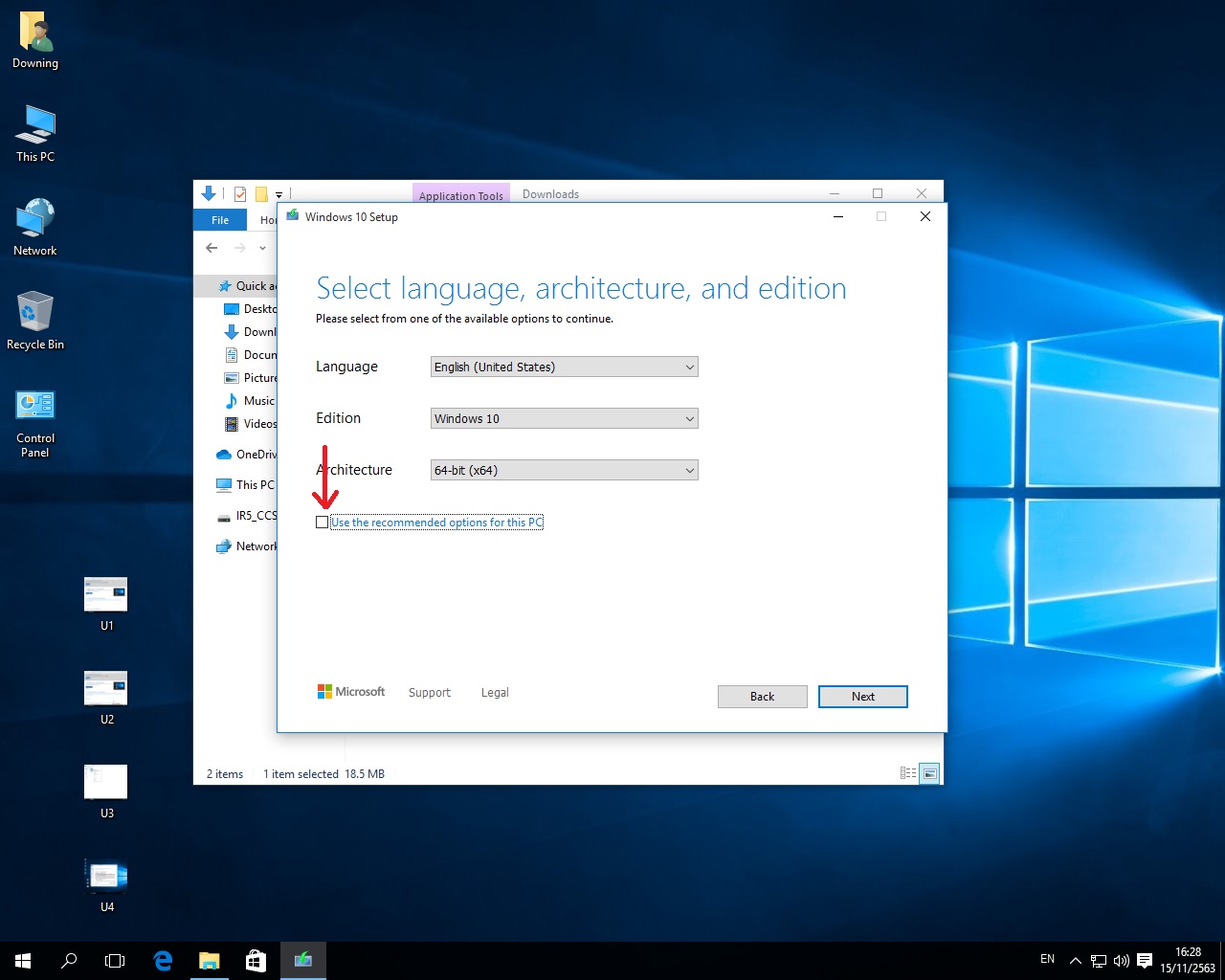Switch to Windows 10 Setup taskbar button

pyautogui.click(x=303, y=961)
